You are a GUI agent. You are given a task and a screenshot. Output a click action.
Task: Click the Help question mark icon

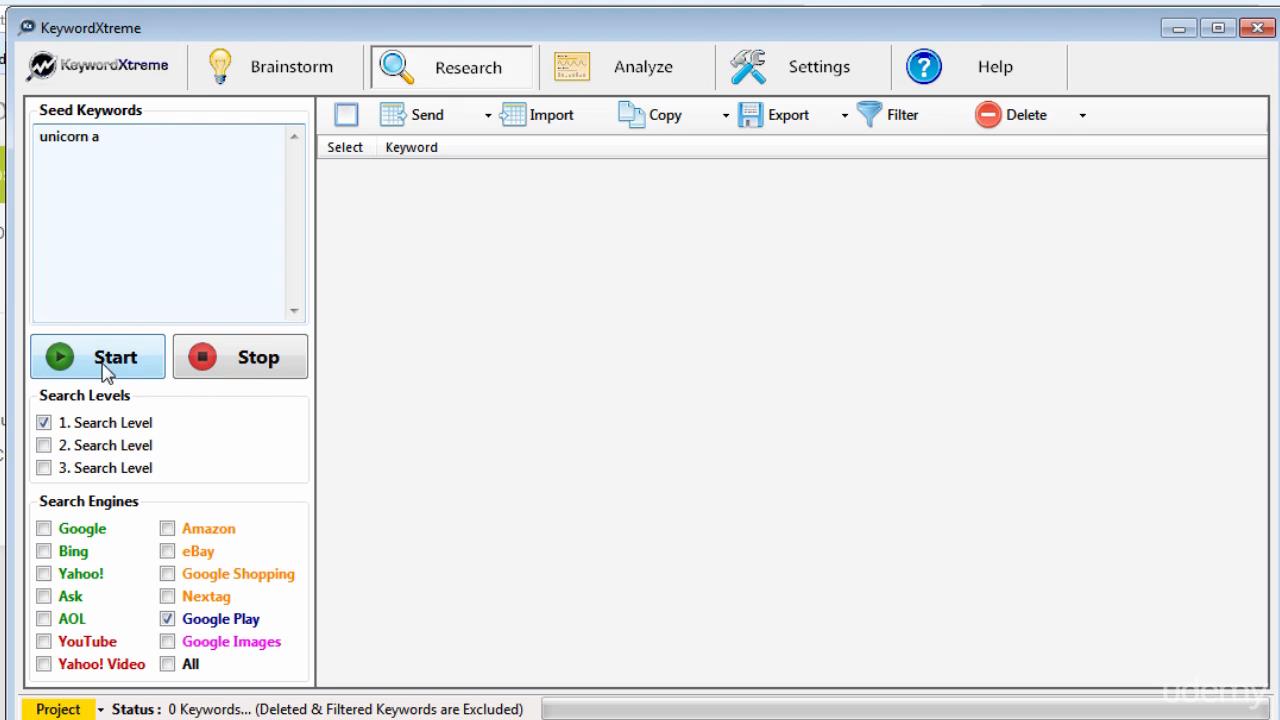pyautogui.click(x=924, y=67)
